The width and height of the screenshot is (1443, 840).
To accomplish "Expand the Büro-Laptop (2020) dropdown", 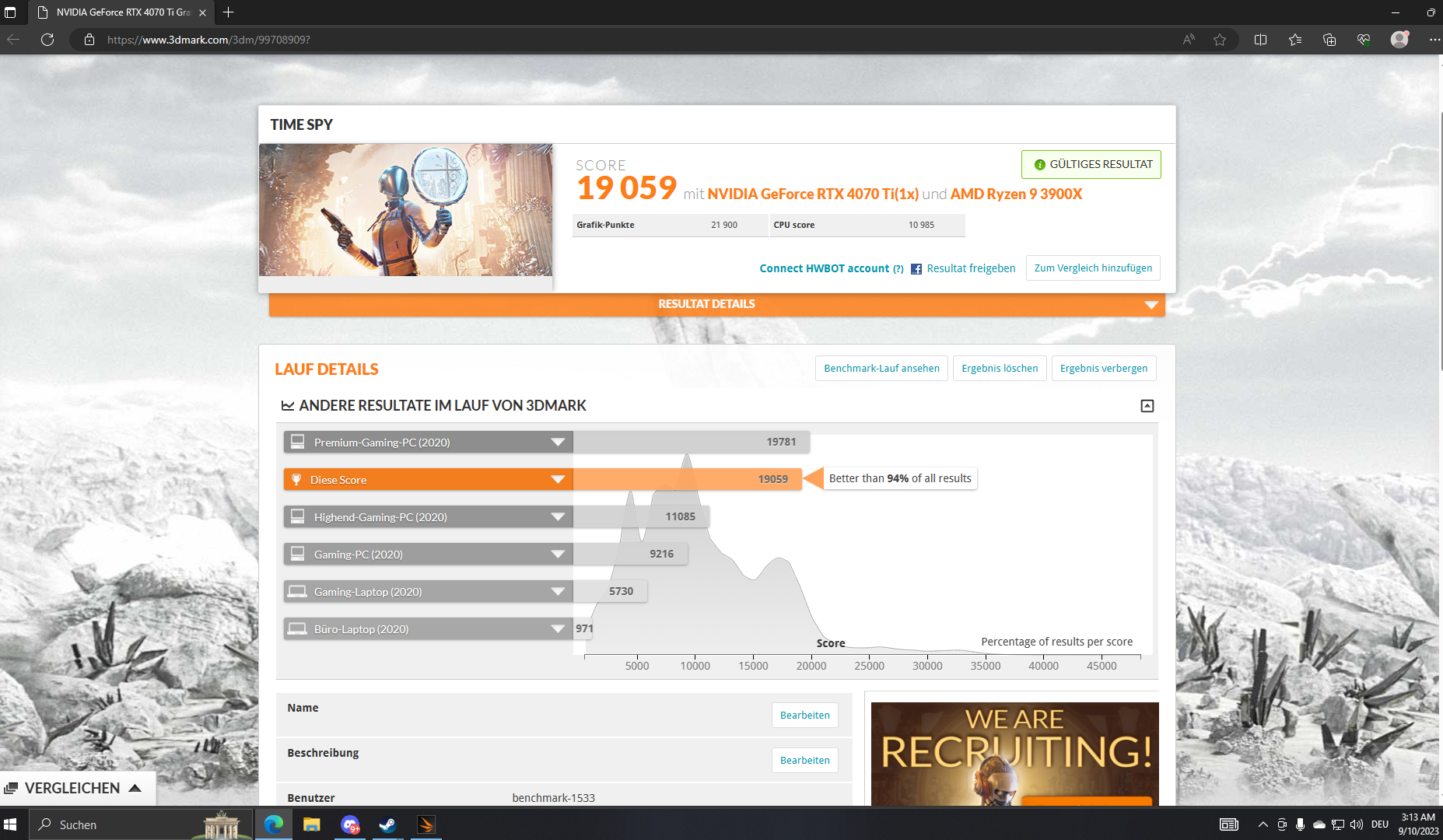I will [x=558, y=629].
